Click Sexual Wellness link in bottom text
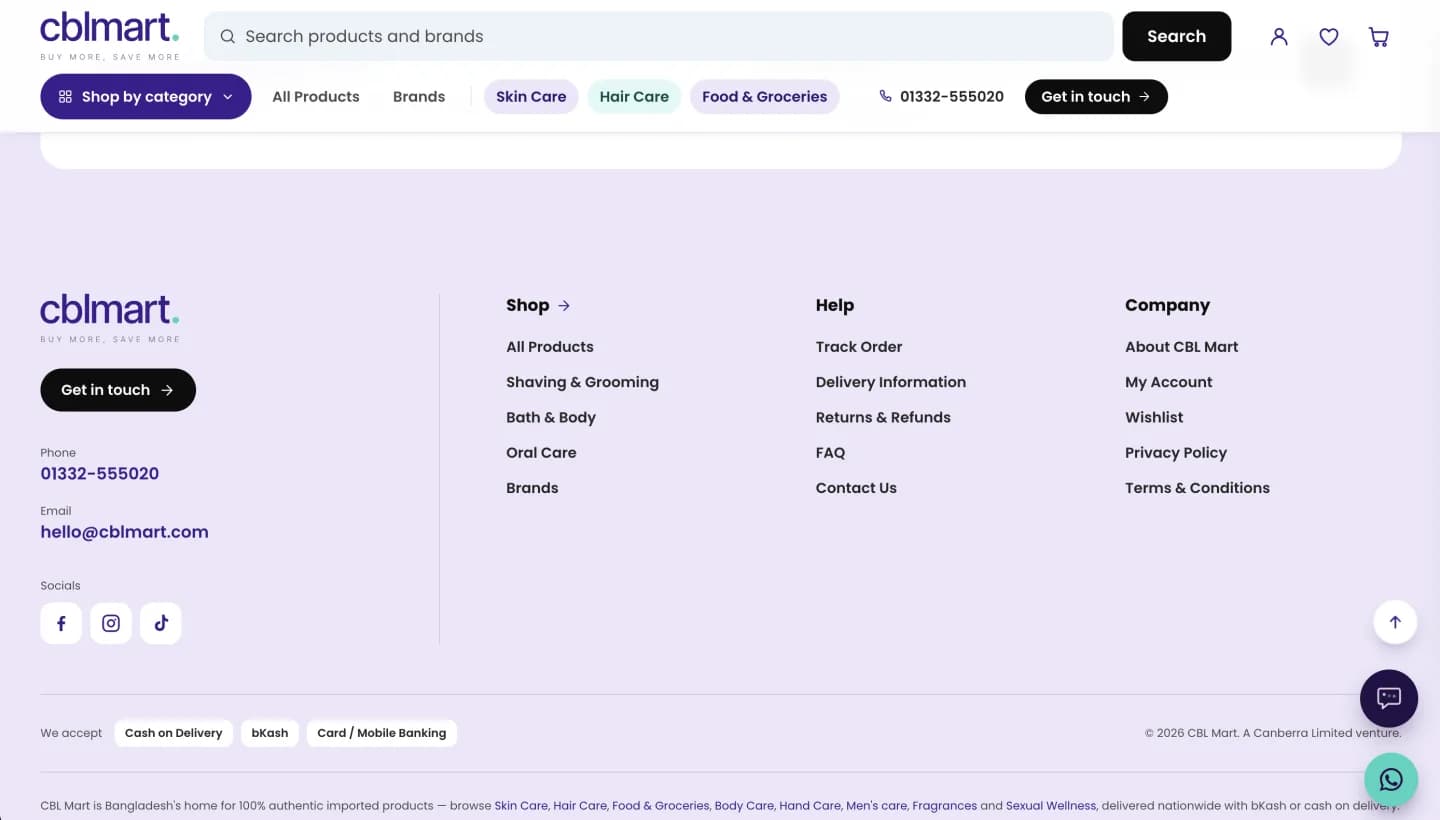Viewport: 1440px width, 820px height. click(1051, 805)
